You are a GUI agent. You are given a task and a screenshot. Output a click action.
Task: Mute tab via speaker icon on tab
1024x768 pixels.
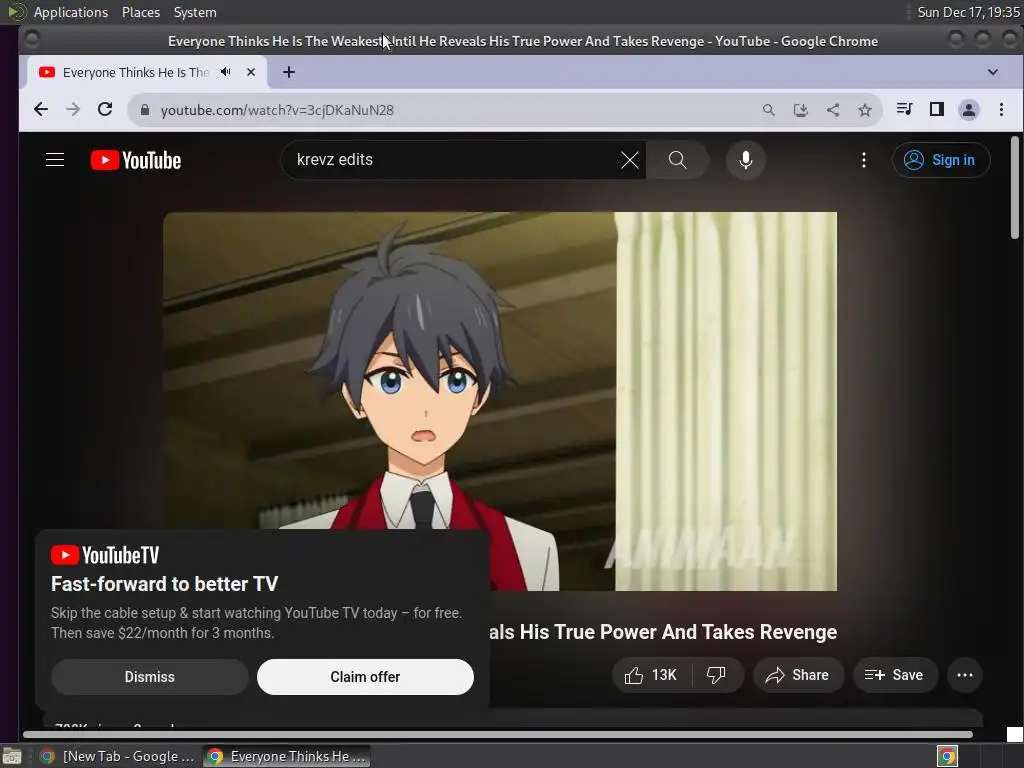click(x=226, y=72)
